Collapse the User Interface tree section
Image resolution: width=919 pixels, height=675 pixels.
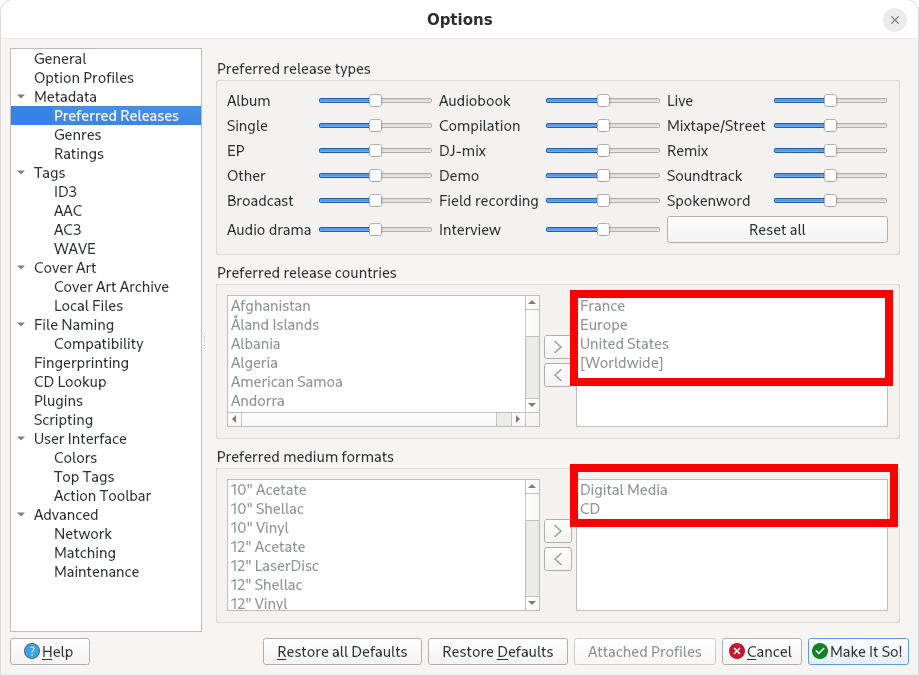point(21,439)
